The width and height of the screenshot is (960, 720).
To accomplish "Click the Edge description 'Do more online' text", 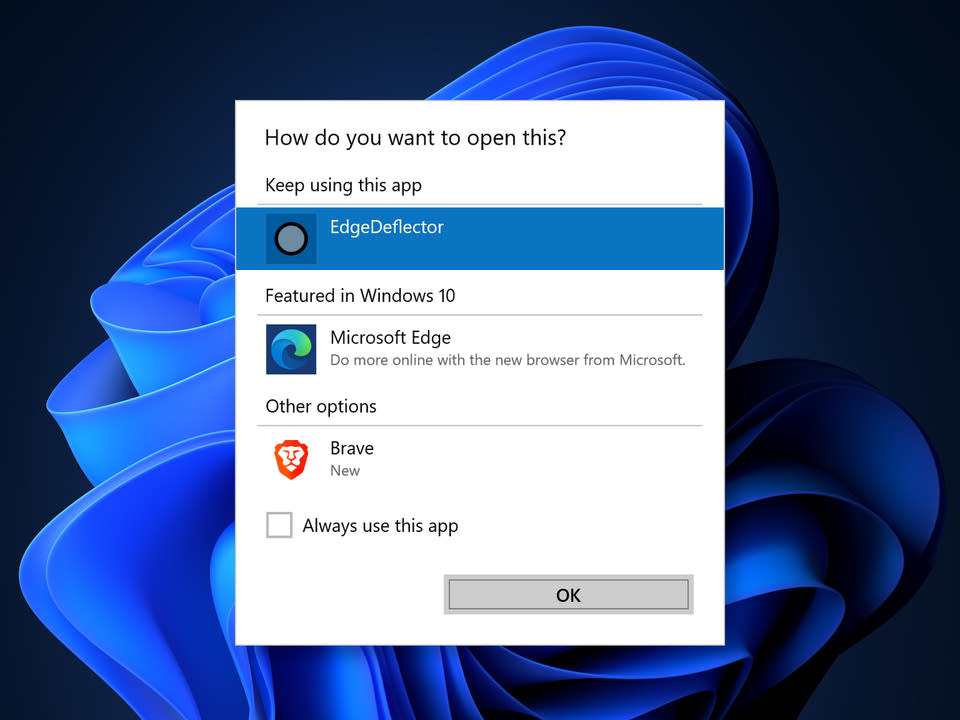I will [x=508, y=360].
